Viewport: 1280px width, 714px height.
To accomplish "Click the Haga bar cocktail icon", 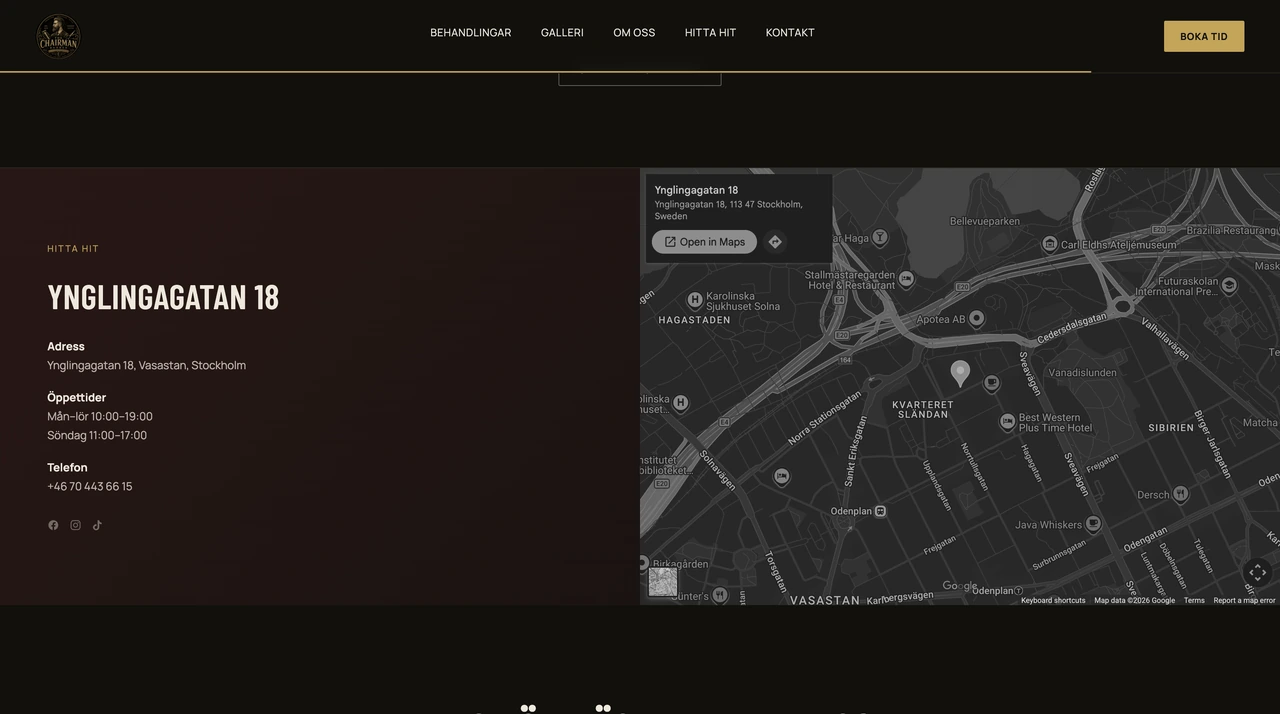I will click(880, 237).
